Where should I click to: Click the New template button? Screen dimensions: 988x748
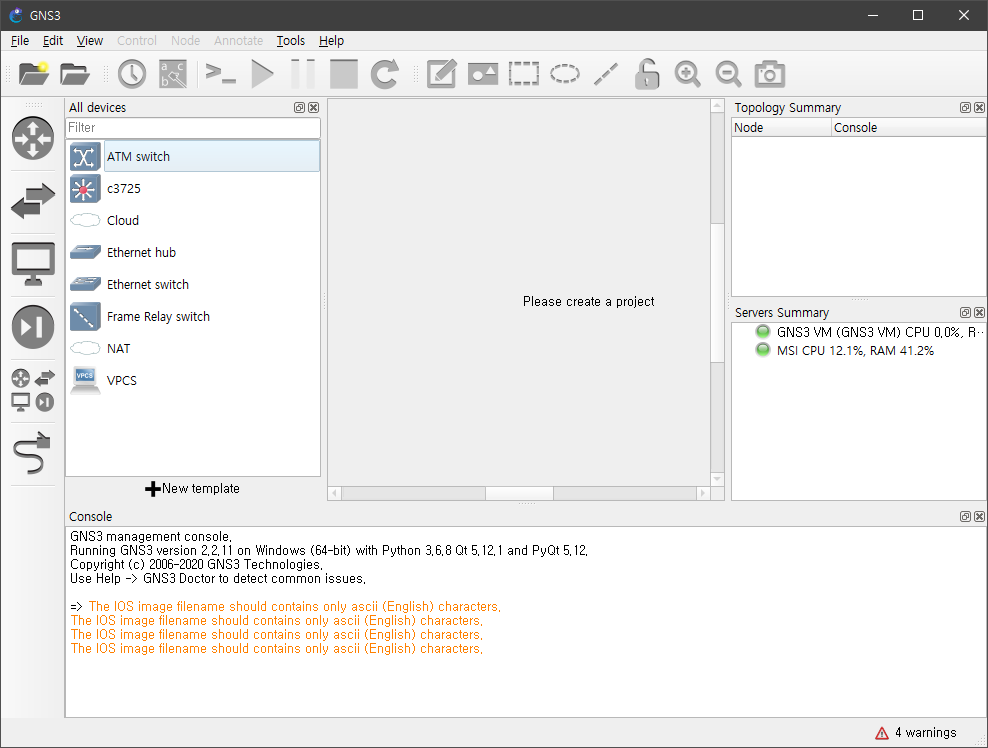coord(192,488)
